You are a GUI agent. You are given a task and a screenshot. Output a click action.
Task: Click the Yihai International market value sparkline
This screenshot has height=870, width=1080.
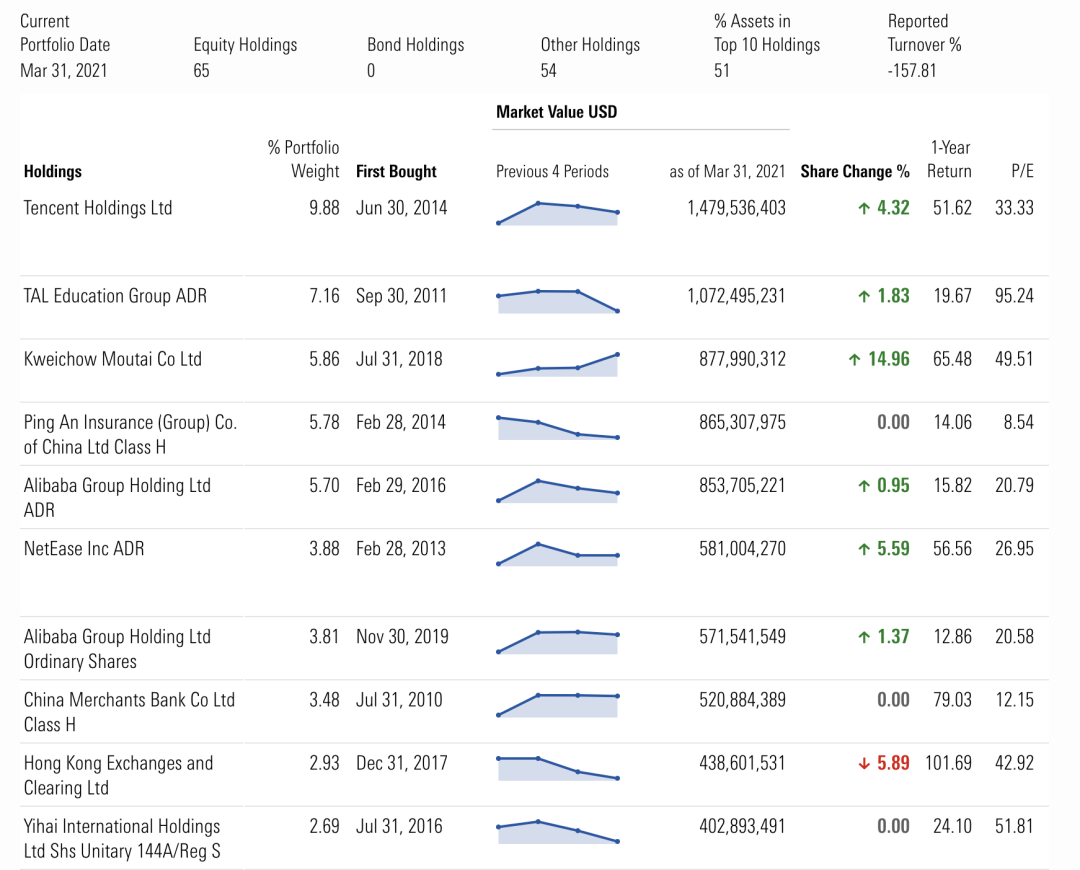pos(558,832)
